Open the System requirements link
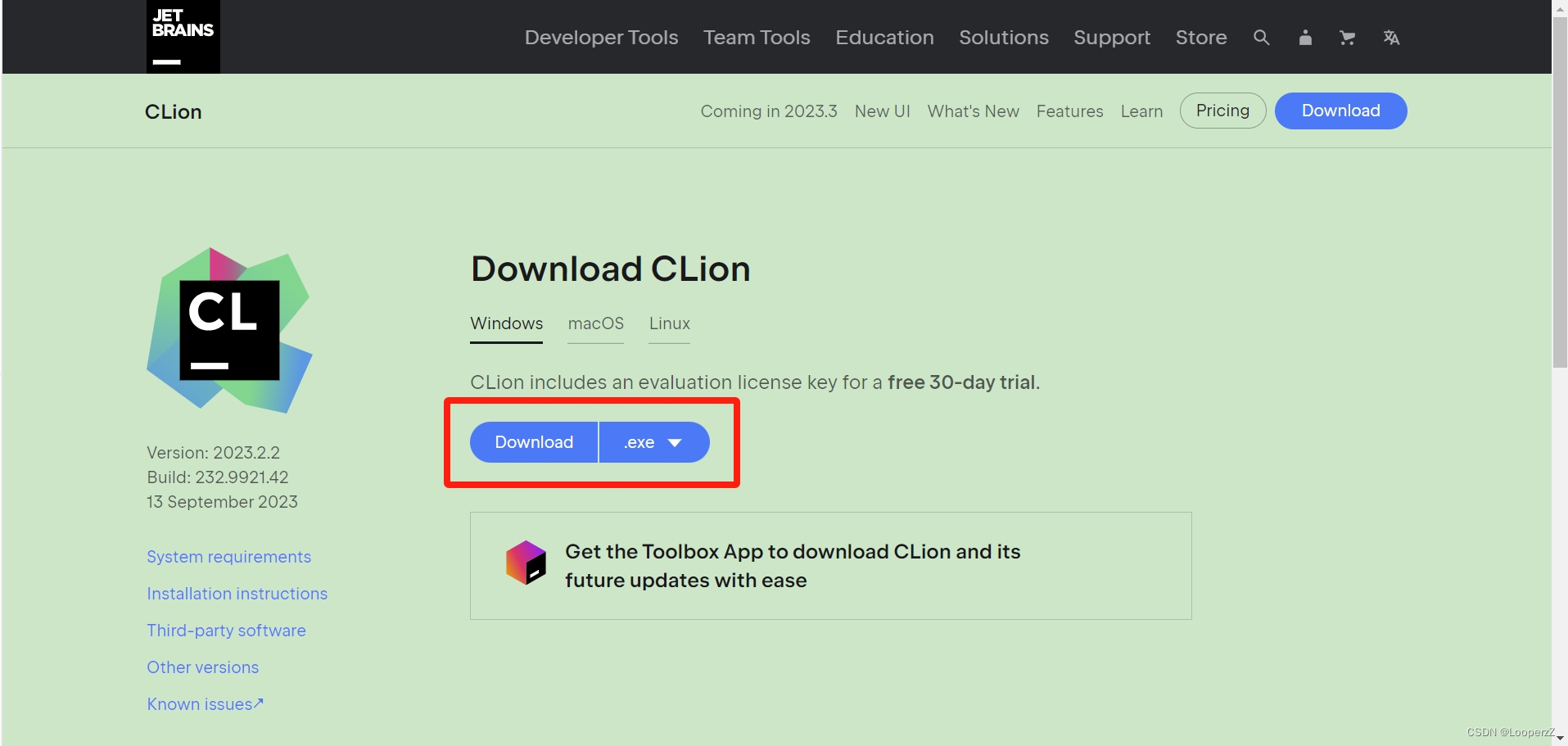 click(x=228, y=557)
